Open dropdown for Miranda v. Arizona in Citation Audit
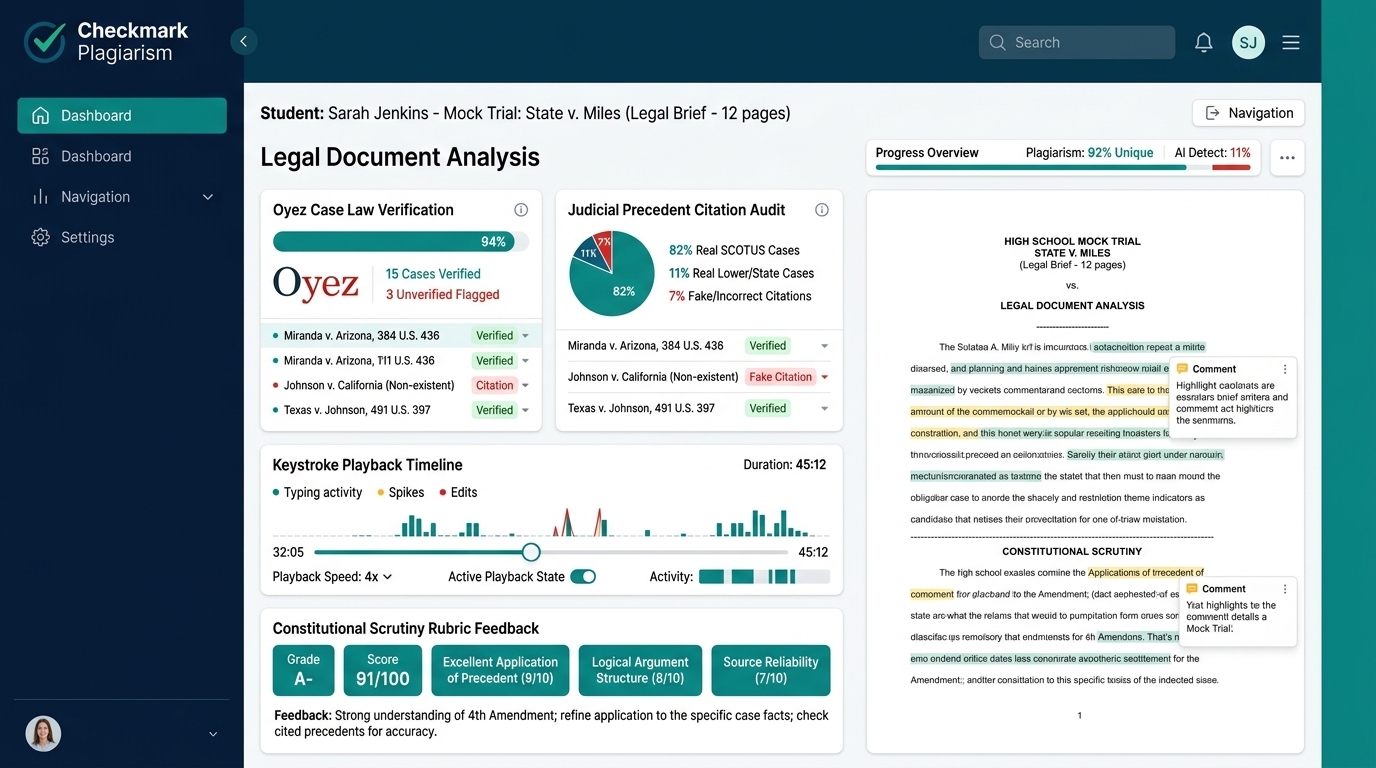Screen dimensions: 1376x768 point(825,346)
